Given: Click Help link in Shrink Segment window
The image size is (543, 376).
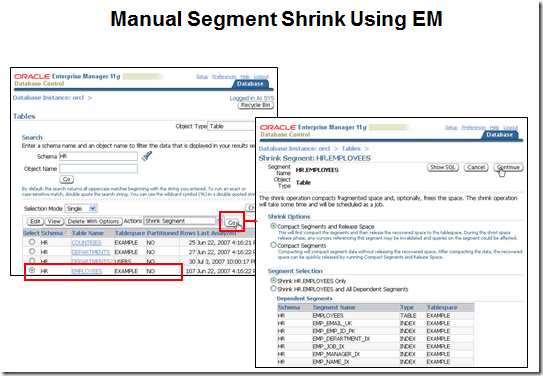Looking at the screenshot, I should click(x=494, y=127).
